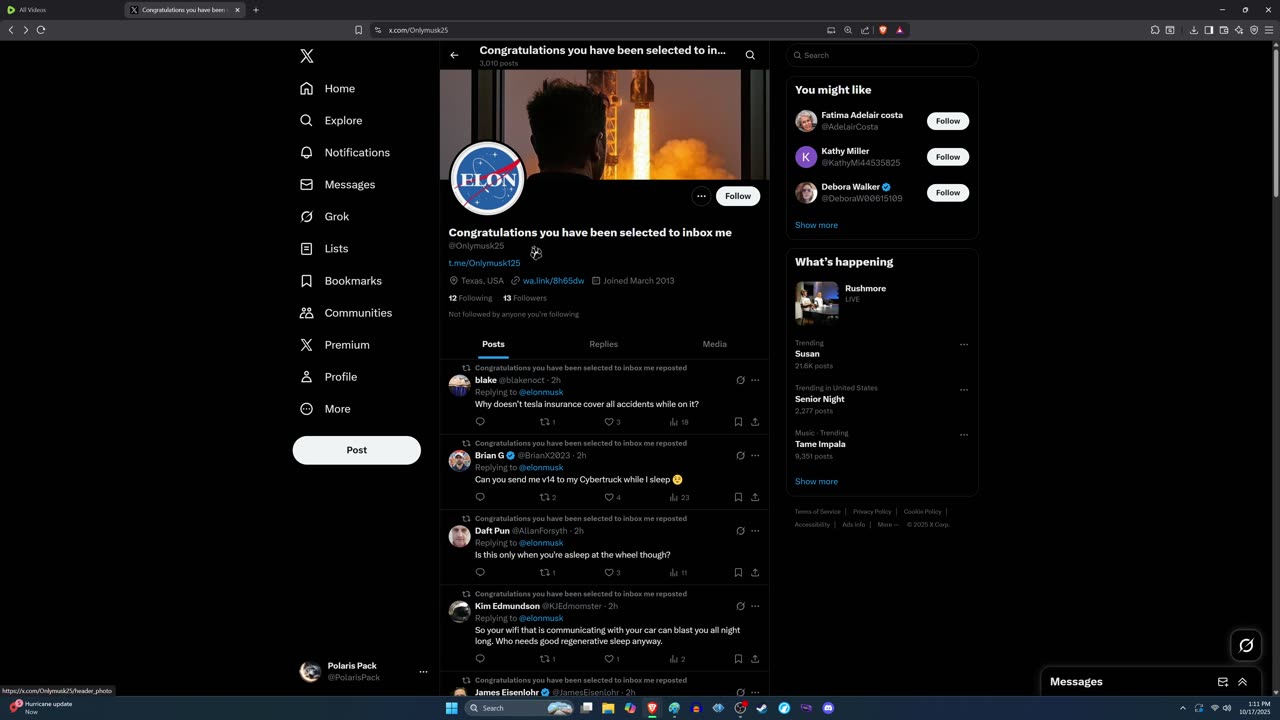Open profile three-dot options menu
Viewport: 1280px width, 720px height.
pos(701,196)
